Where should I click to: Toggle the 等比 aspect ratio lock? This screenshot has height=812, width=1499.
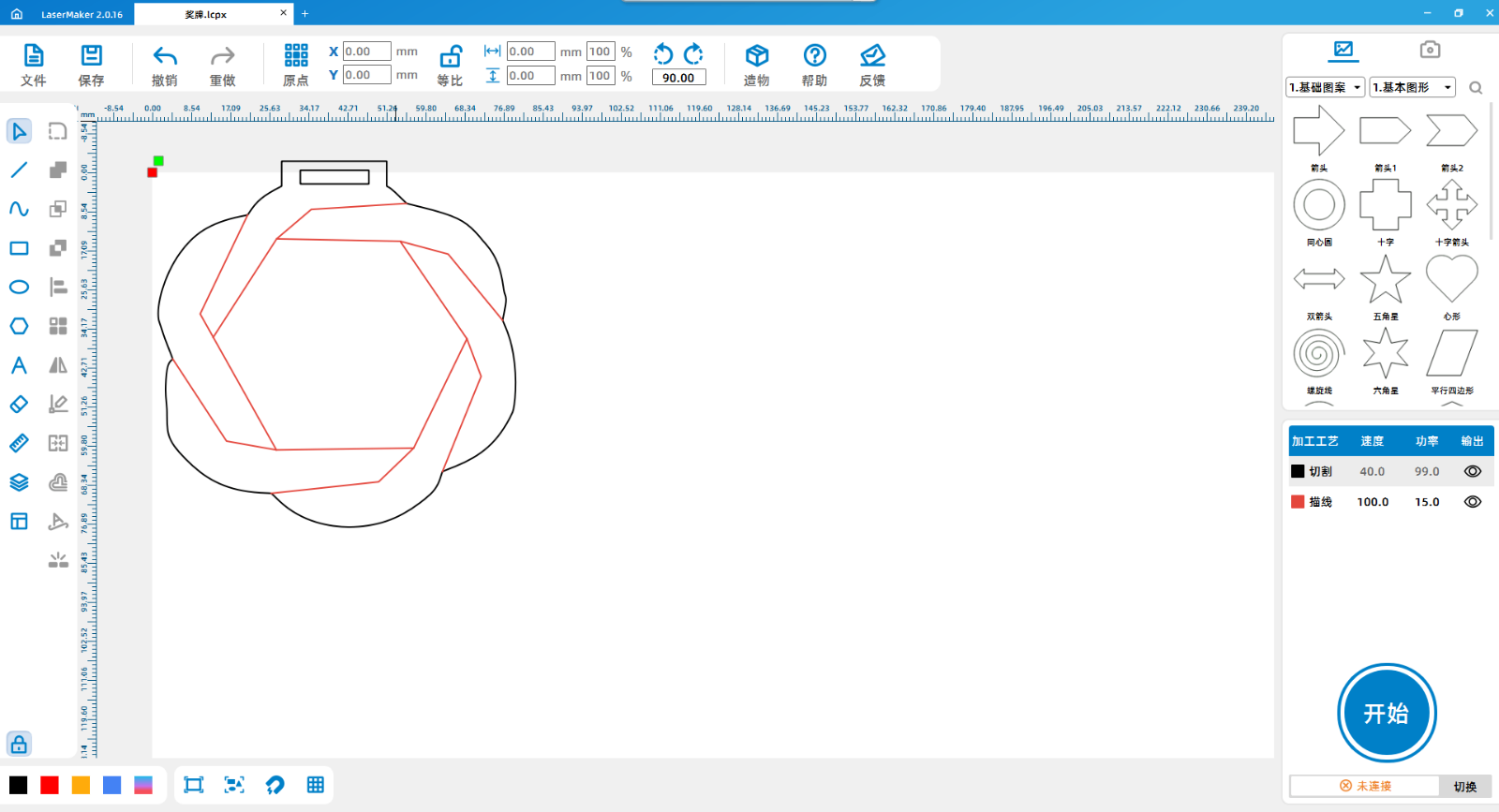(451, 56)
